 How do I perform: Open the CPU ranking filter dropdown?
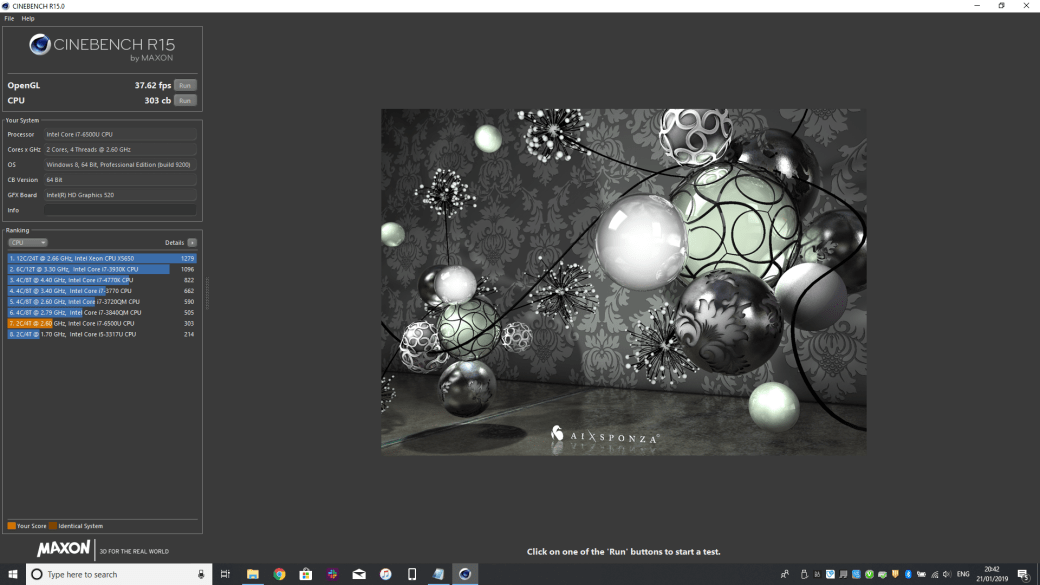point(27,242)
